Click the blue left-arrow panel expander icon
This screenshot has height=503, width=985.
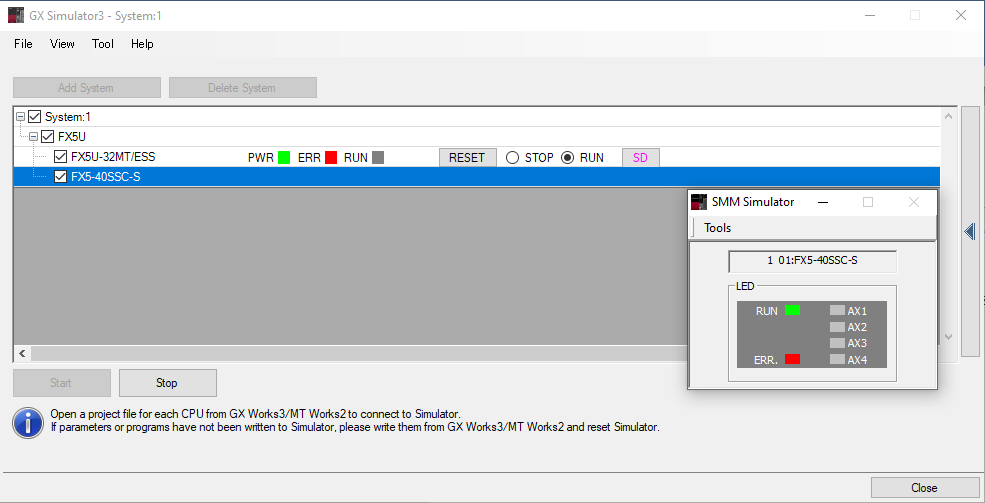coord(969,231)
